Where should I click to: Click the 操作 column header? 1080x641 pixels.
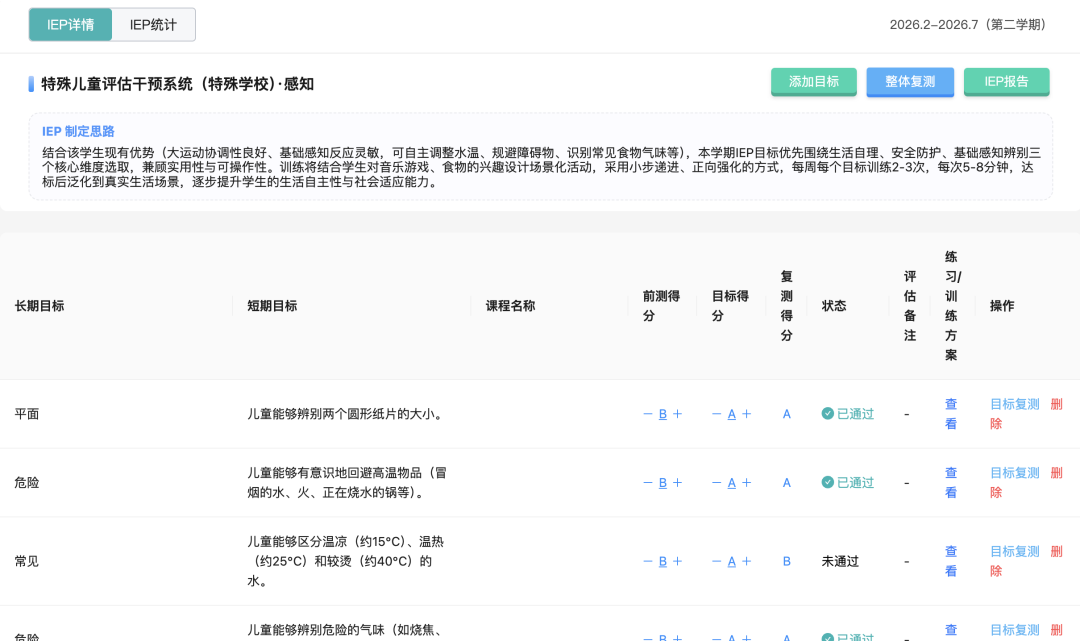coord(1002,306)
